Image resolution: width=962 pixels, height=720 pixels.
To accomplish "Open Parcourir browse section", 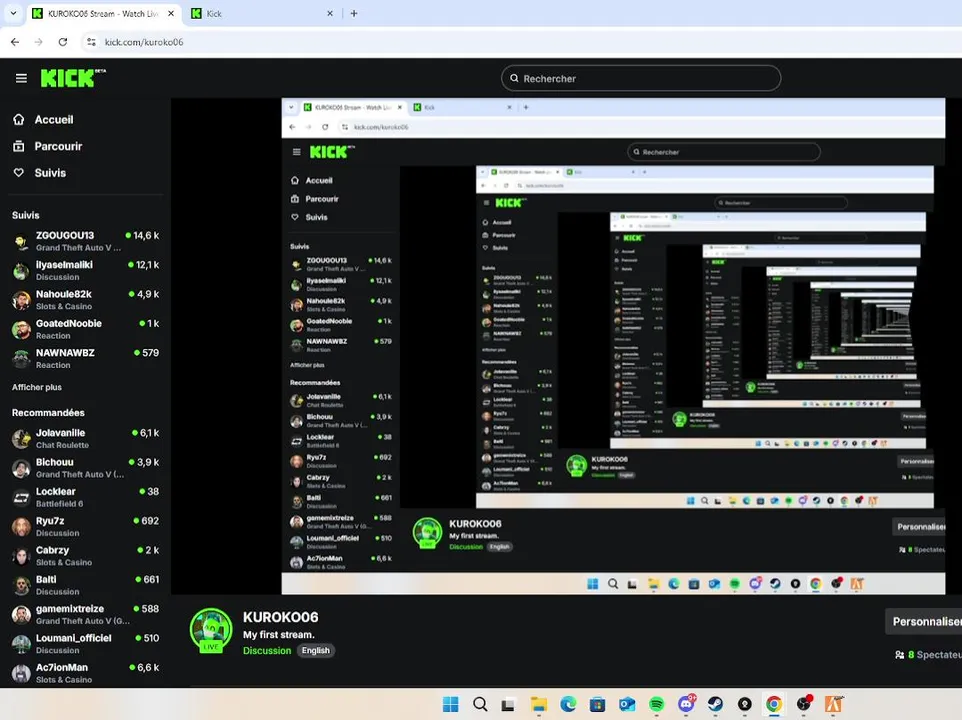I will coord(58,146).
